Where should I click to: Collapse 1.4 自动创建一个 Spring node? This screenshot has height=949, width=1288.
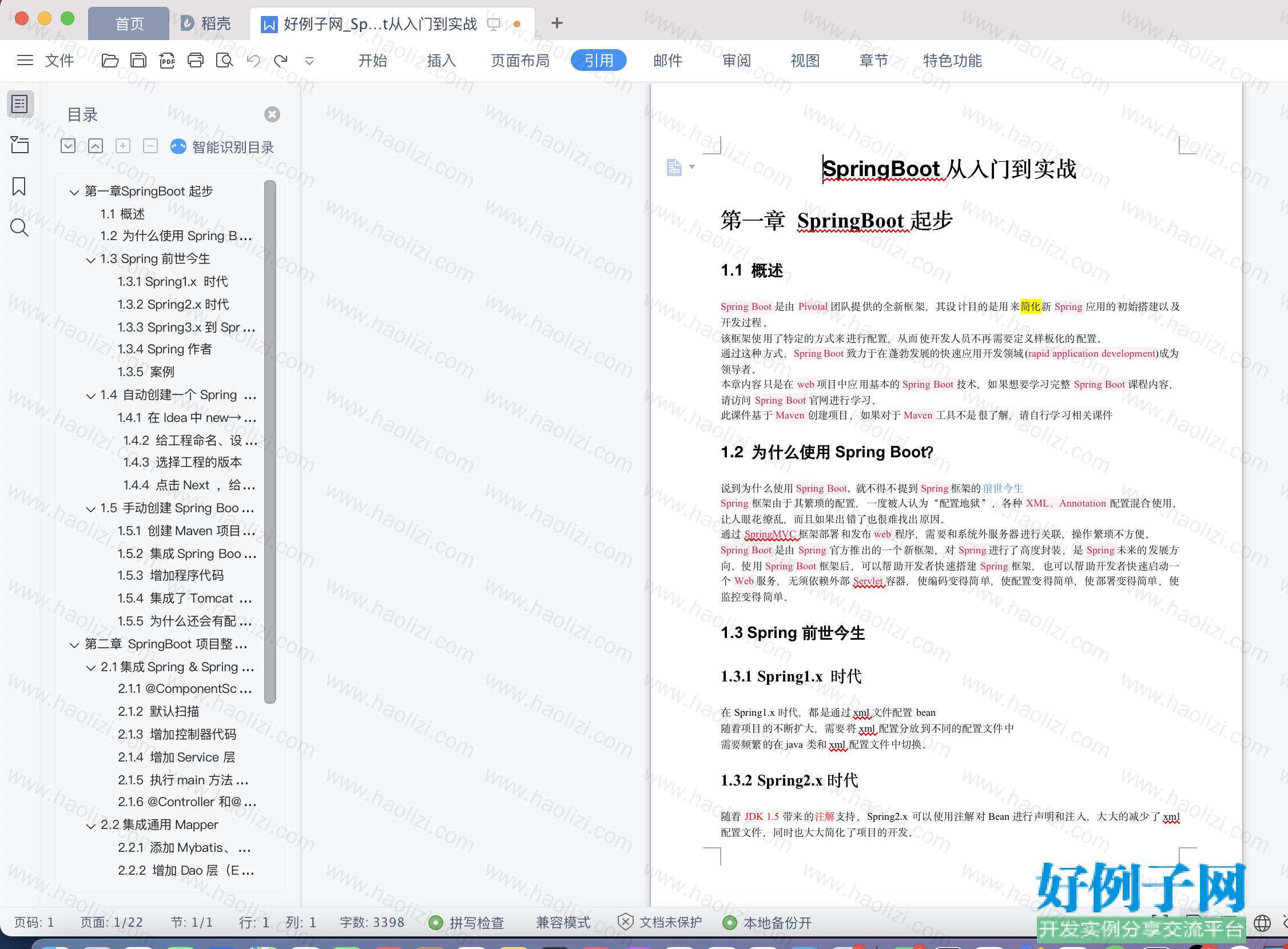(x=91, y=396)
